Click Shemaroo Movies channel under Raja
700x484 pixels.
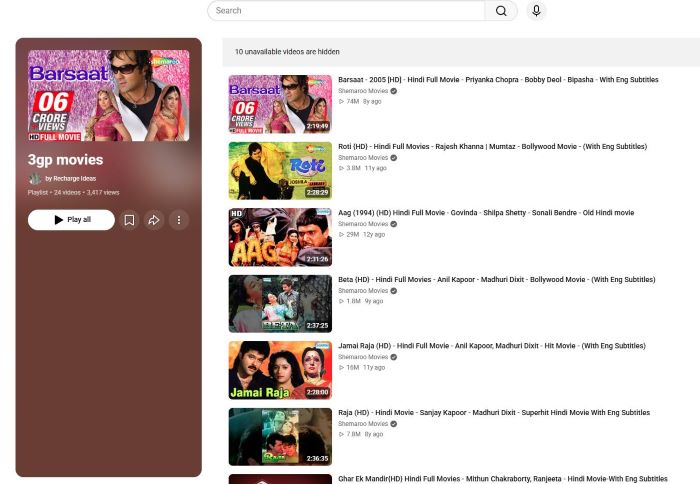pyautogui.click(x=363, y=424)
